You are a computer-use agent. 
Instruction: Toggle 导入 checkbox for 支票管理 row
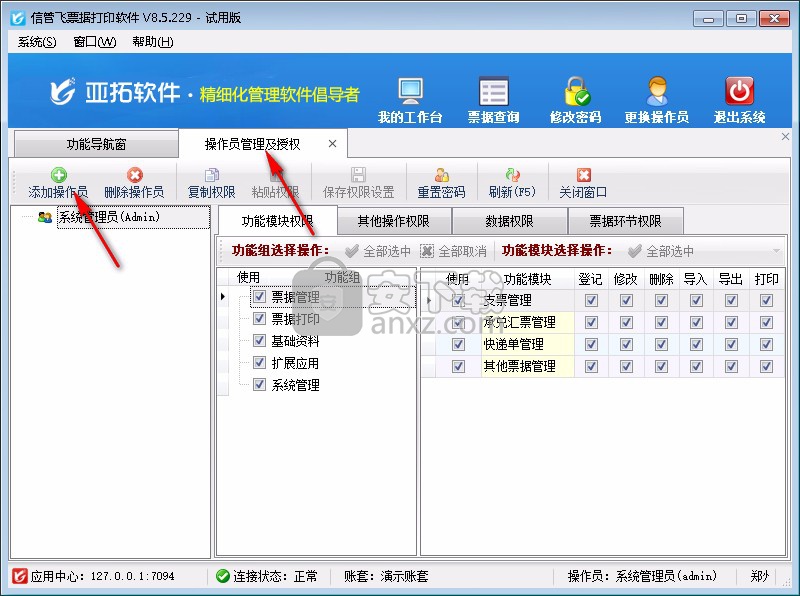tap(696, 301)
